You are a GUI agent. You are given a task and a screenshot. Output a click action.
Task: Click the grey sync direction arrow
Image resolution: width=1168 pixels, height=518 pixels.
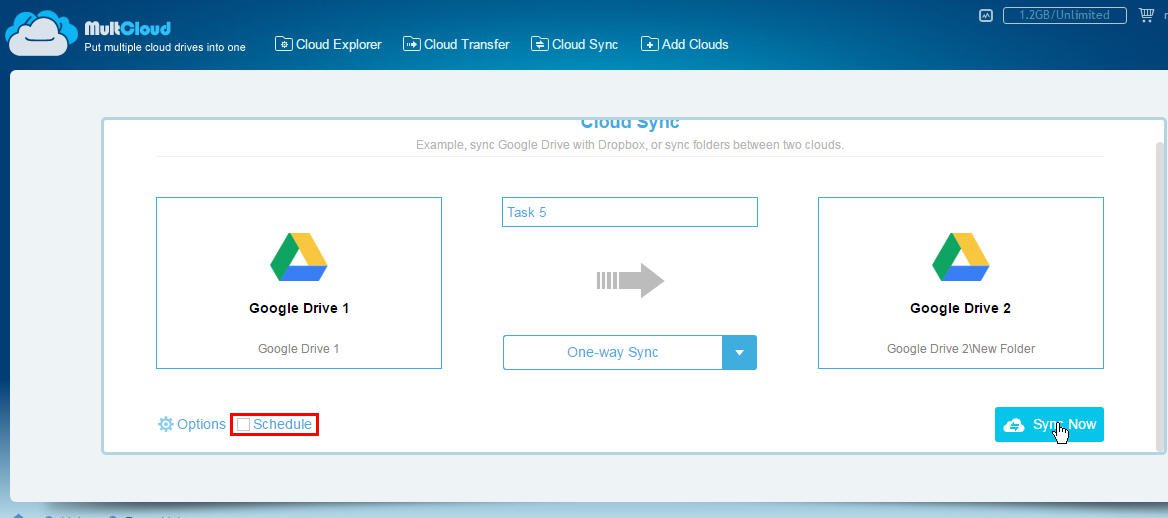point(630,280)
